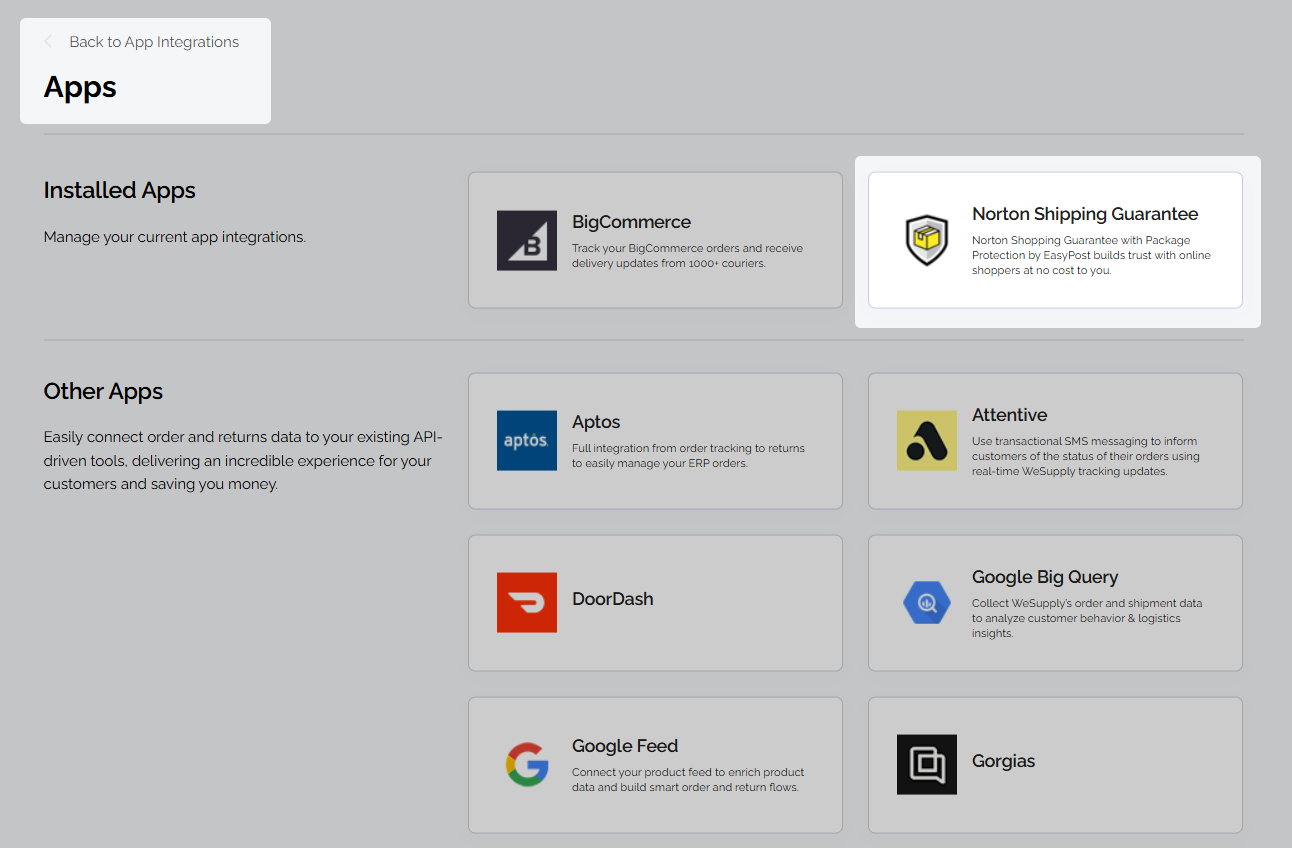Select the Attentive app title

point(1010,415)
